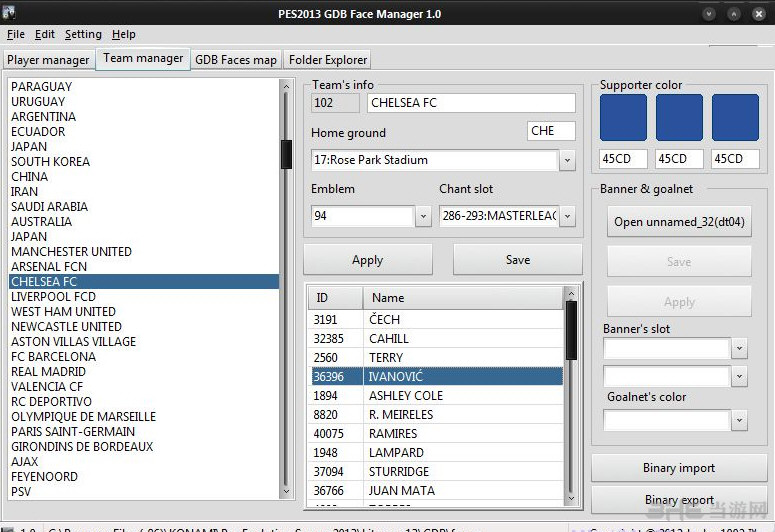The width and height of the screenshot is (775, 532).
Task: Click Apply button under Team's info
Action: coord(368,260)
